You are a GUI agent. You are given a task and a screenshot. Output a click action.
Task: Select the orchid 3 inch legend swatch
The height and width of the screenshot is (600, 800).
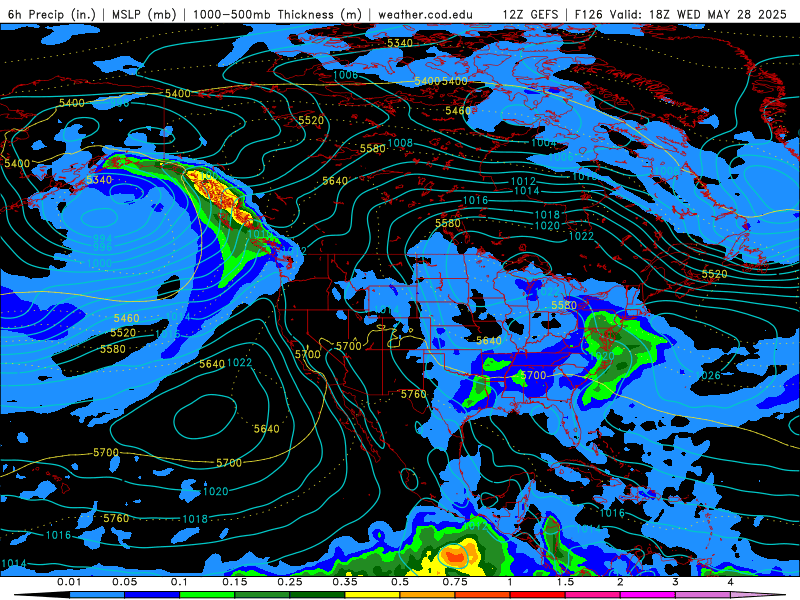click(x=703, y=595)
